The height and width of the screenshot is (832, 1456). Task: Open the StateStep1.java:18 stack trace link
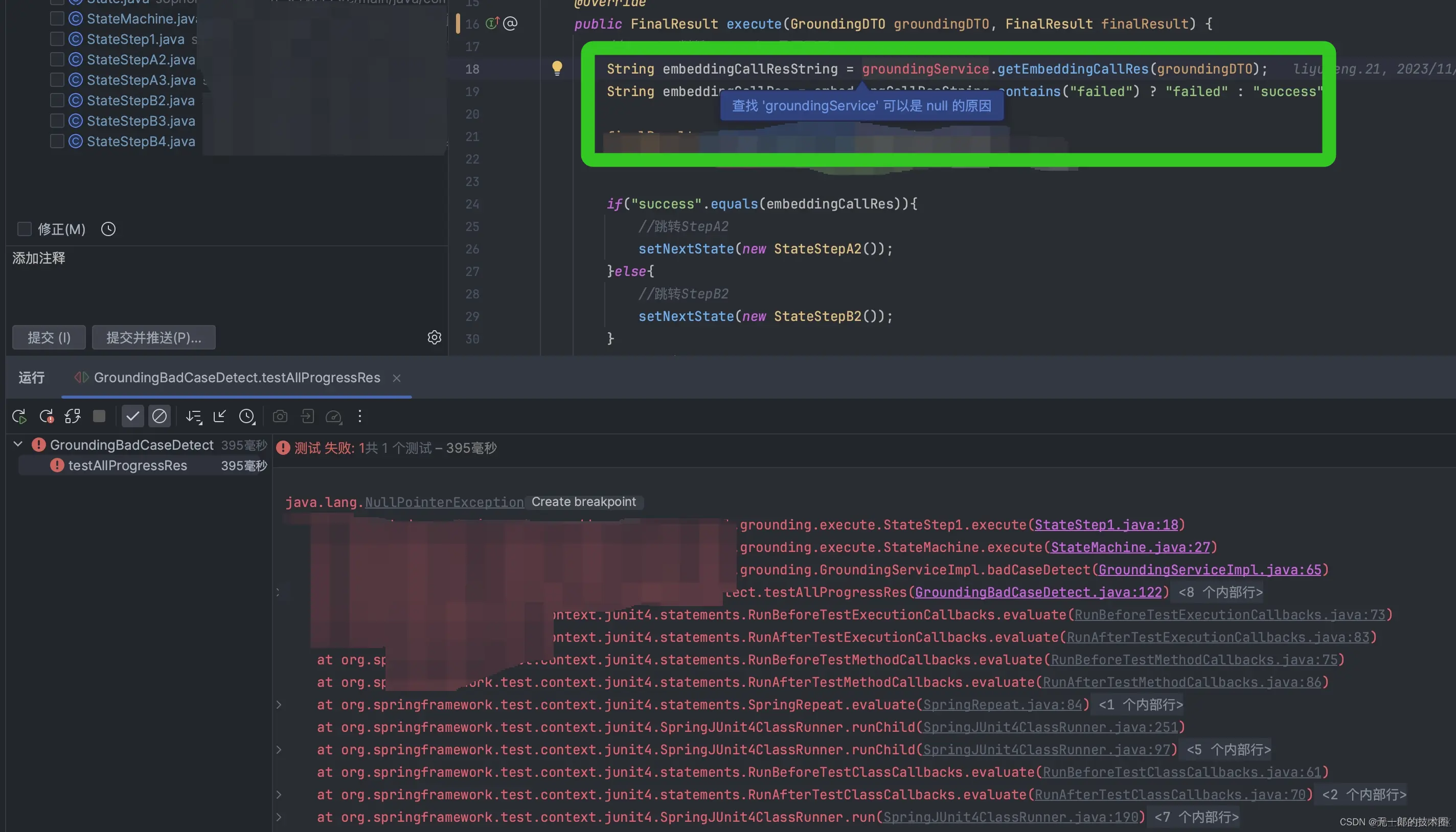pyautogui.click(x=1106, y=524)
